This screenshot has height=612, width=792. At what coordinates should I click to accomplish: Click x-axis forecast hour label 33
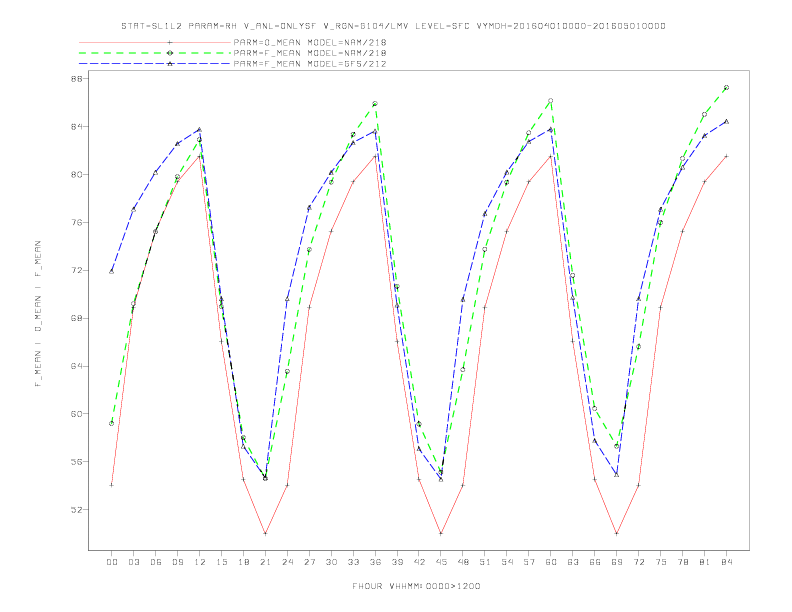click(x=353, y=562)
